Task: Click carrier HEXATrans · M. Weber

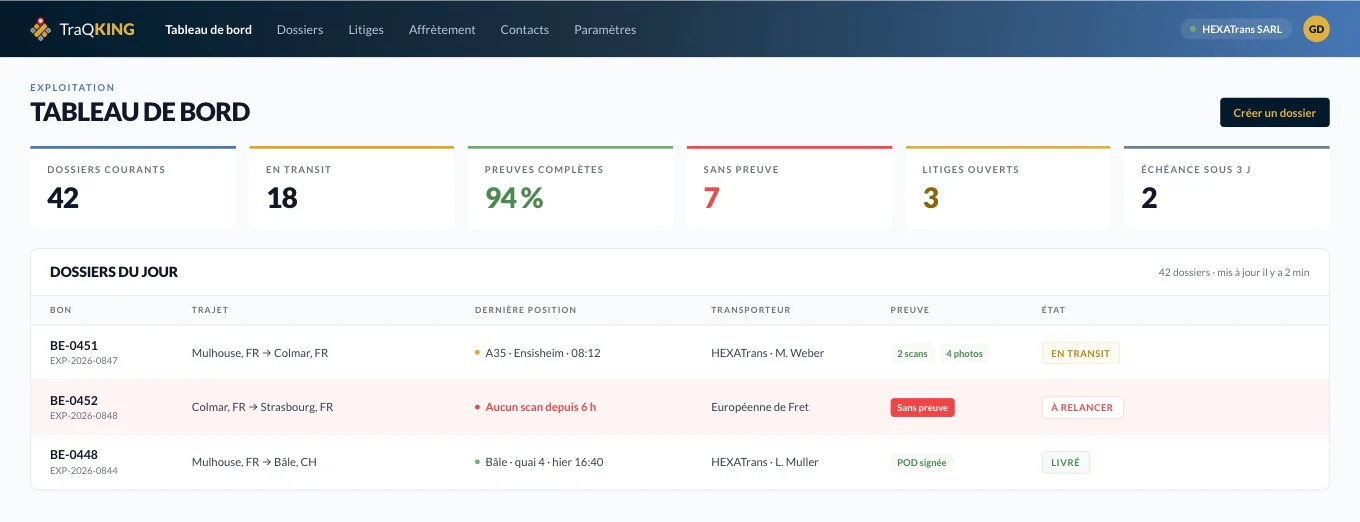Action: click(x=767, y=353)
